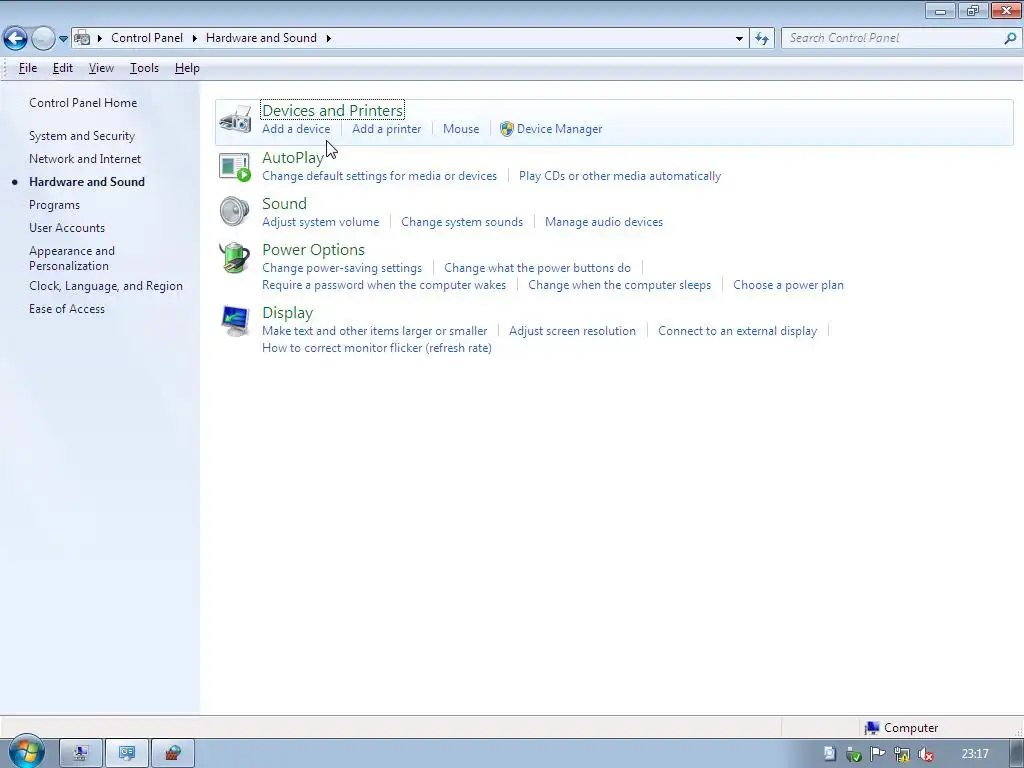1024x768 pixels.
Task: Expand the arrow after Hardware and Sound breadcrumb
Action: coord(328,38)
